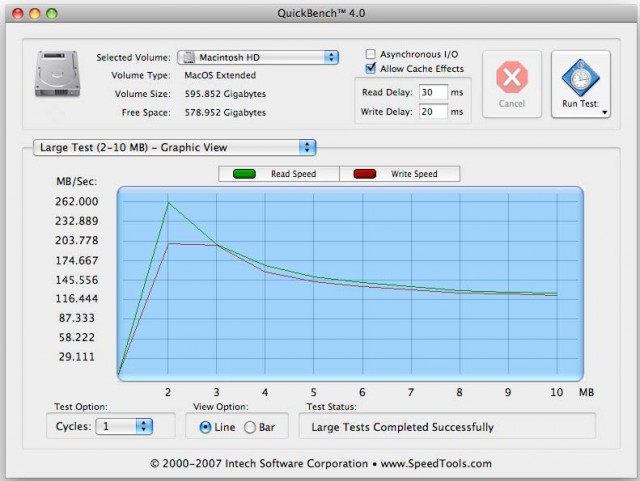Click the QuickBench 4.0 window title

321,13
